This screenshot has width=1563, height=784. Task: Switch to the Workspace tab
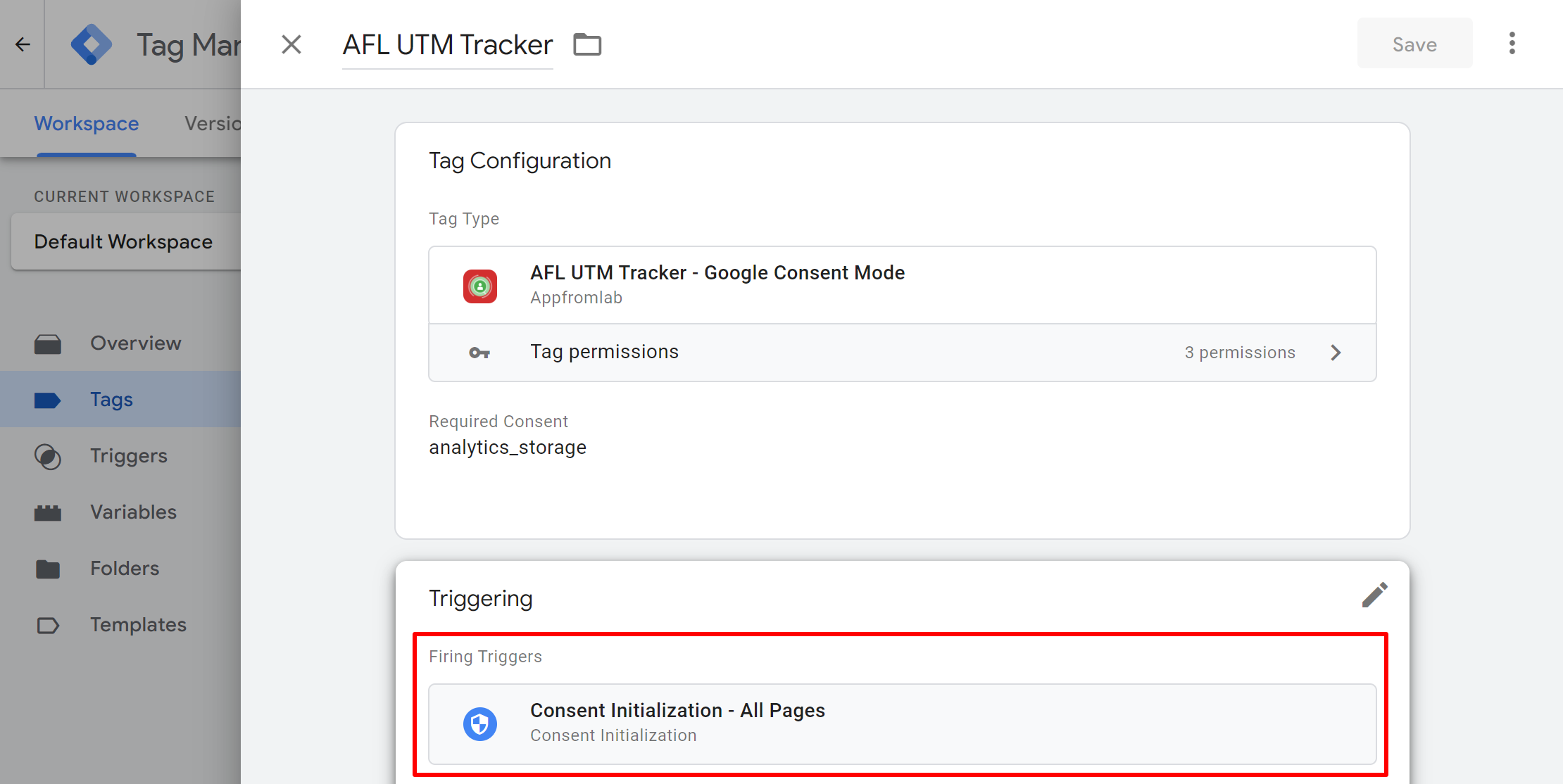tap(85, 123)
